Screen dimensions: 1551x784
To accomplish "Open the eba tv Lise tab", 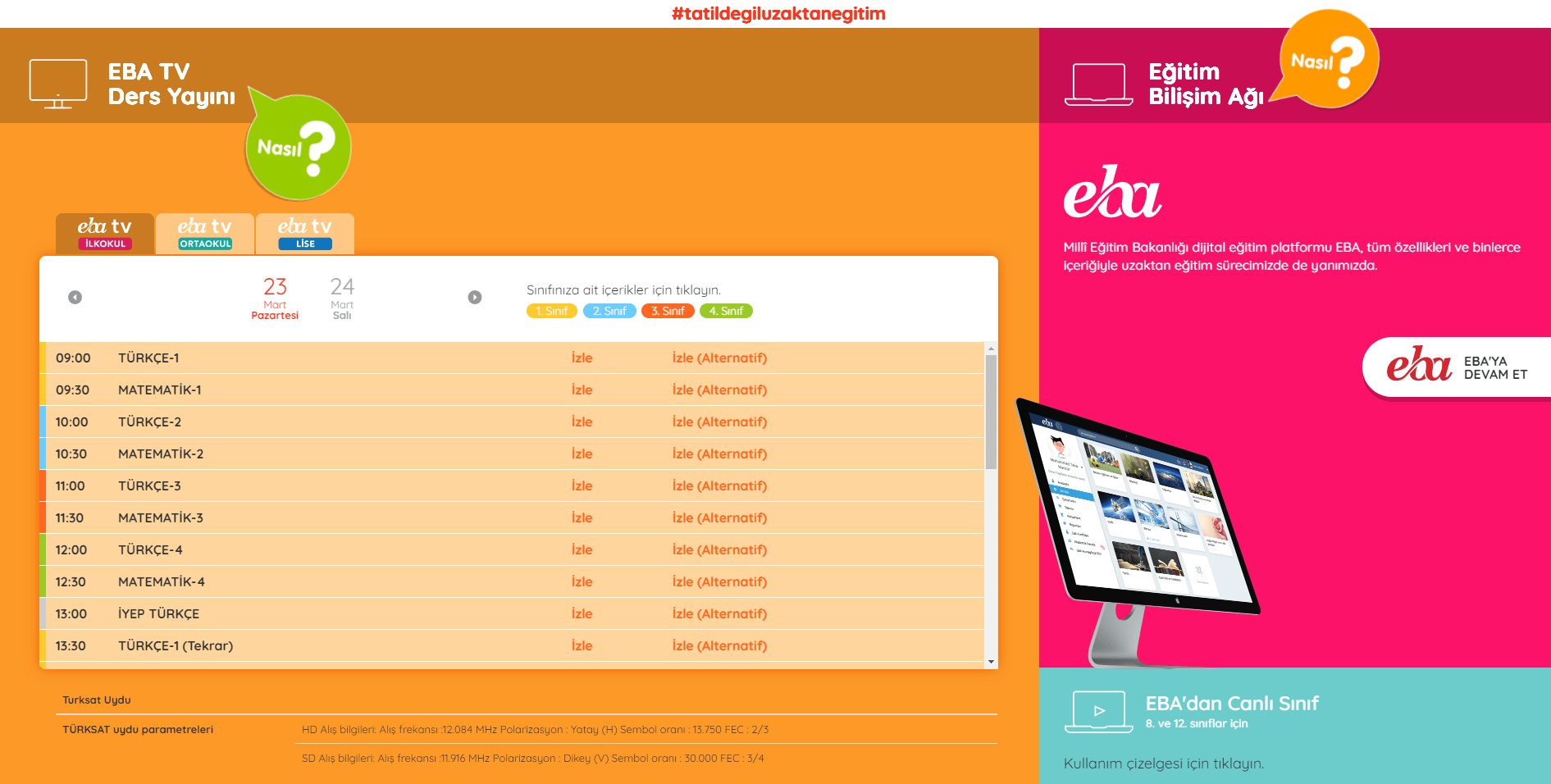I will pos(305,233).
